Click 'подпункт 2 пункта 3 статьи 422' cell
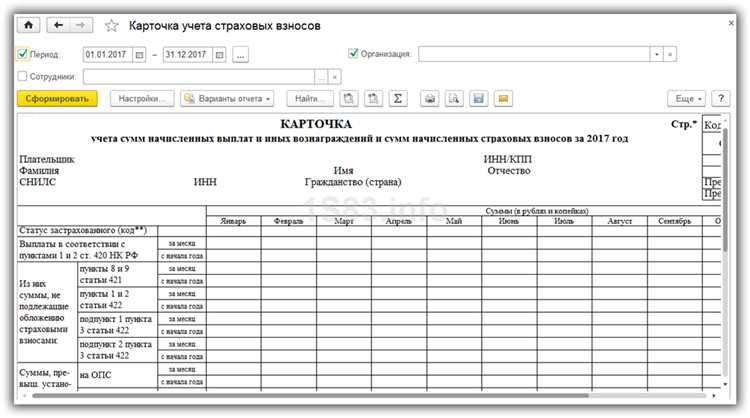 118,350
